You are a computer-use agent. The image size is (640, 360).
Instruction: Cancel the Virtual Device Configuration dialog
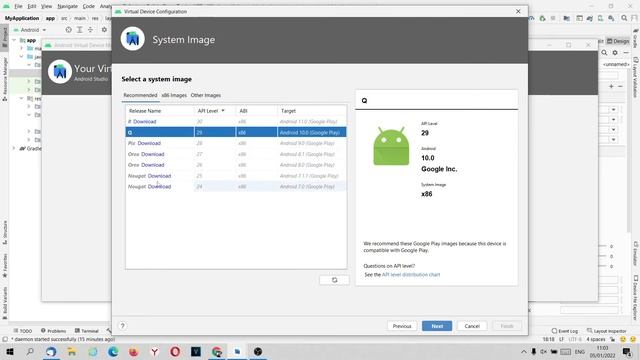[472, 326]
